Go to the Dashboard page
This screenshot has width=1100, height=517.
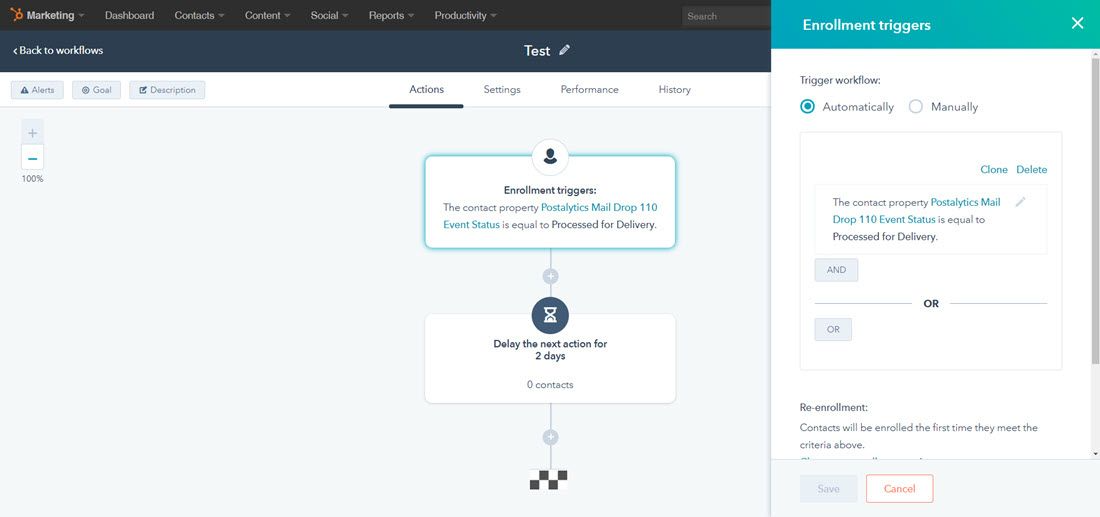129,15
